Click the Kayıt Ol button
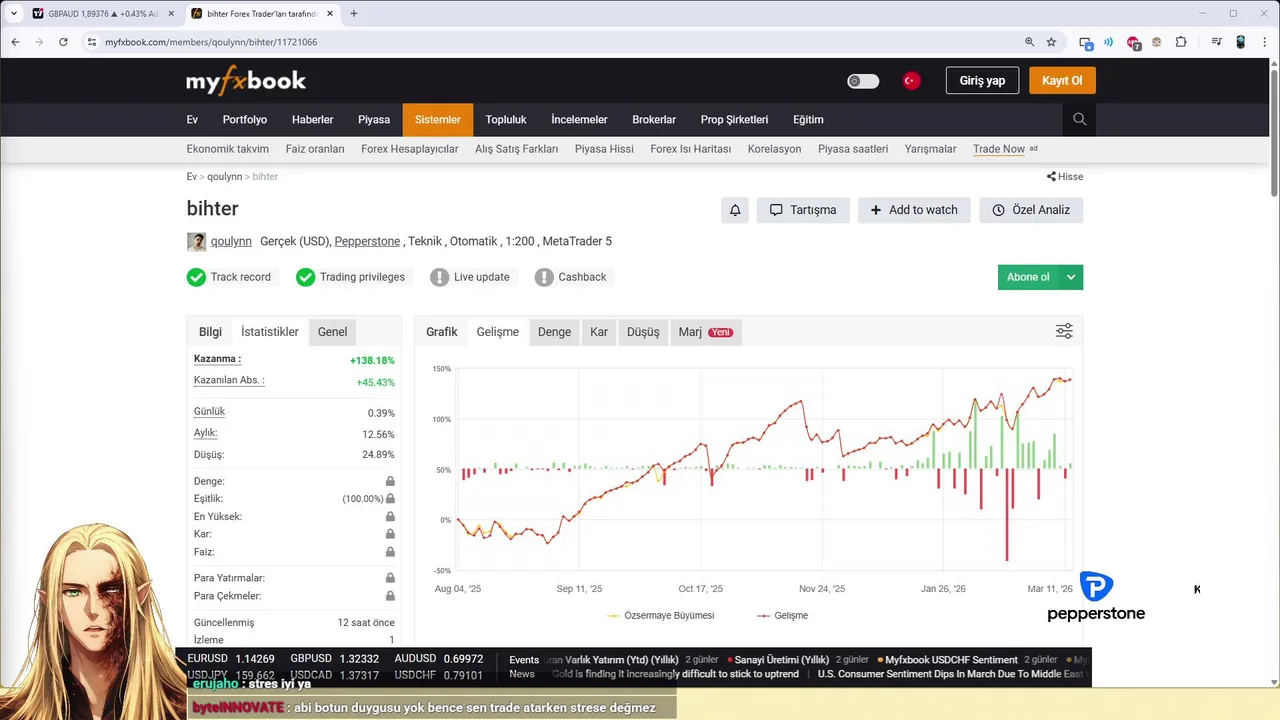The image size is (1280, 720). click(1062, 81)
